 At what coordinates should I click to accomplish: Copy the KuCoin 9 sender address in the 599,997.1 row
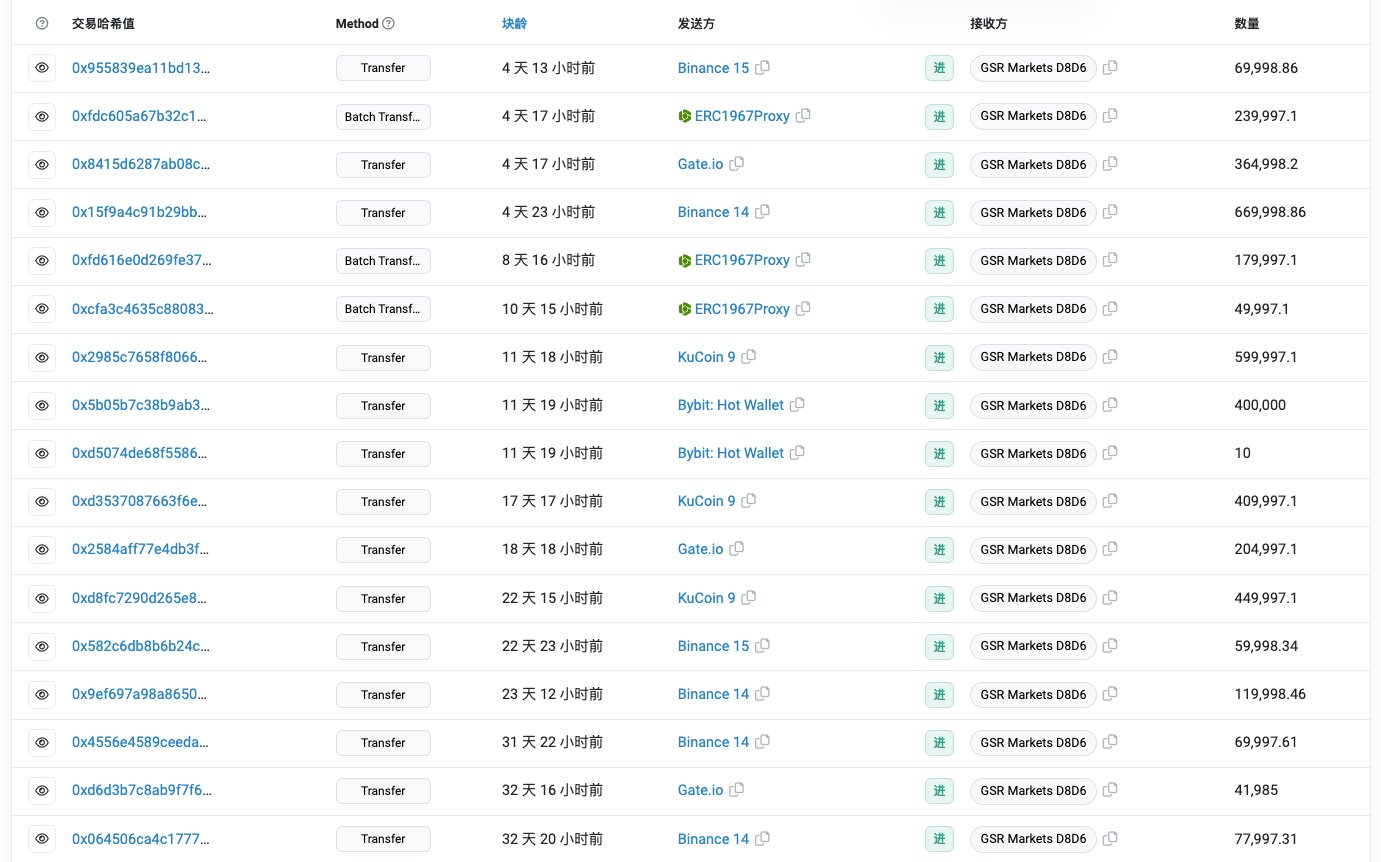click(749, 357)
